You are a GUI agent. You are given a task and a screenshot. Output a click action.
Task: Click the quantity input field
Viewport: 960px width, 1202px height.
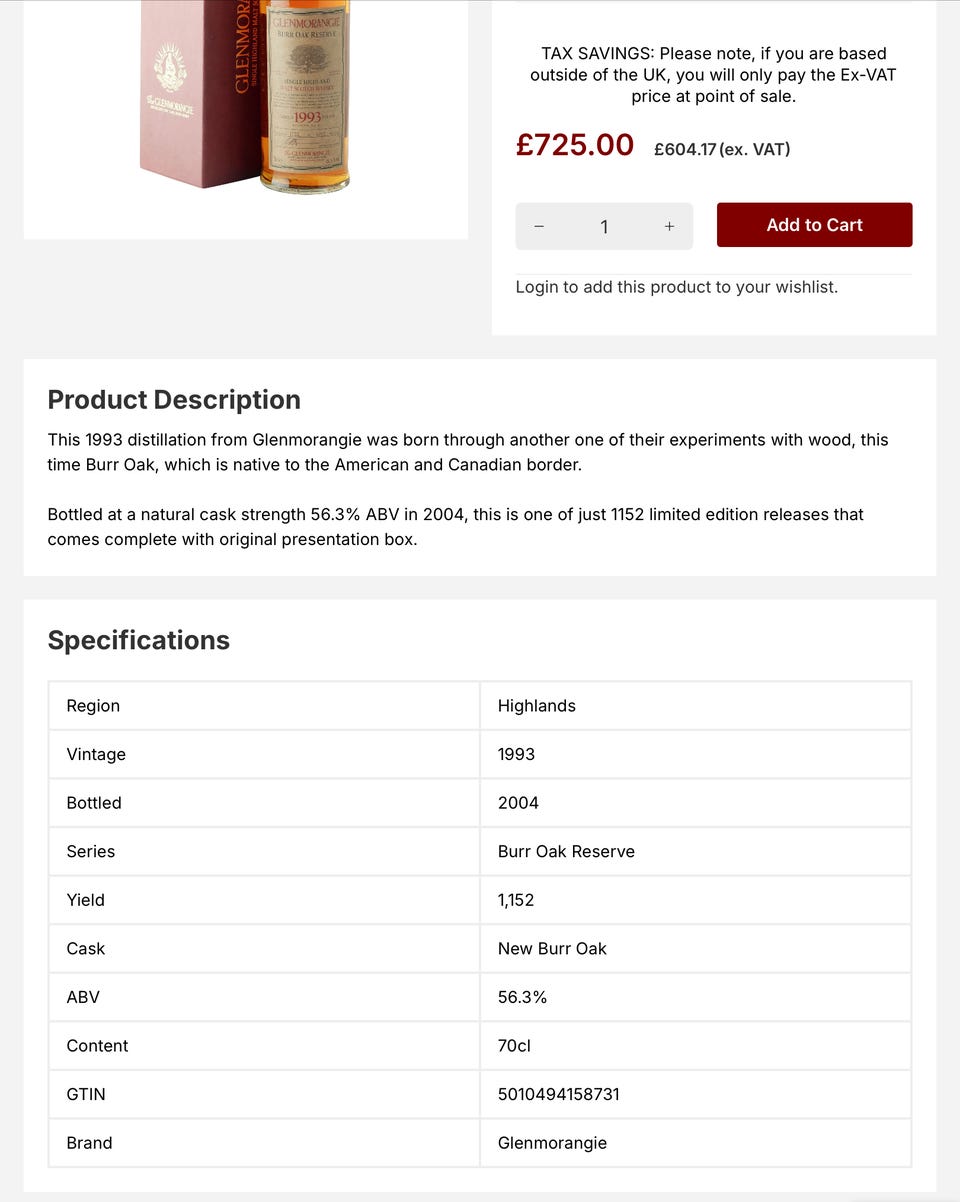pyautogui.click(x=604, y=227)
